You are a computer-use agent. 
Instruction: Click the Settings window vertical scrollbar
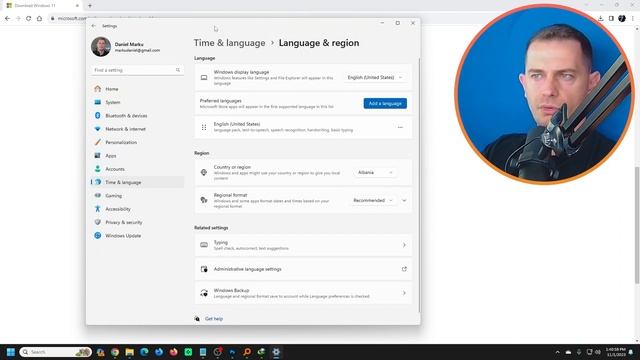tap(419, 186)
